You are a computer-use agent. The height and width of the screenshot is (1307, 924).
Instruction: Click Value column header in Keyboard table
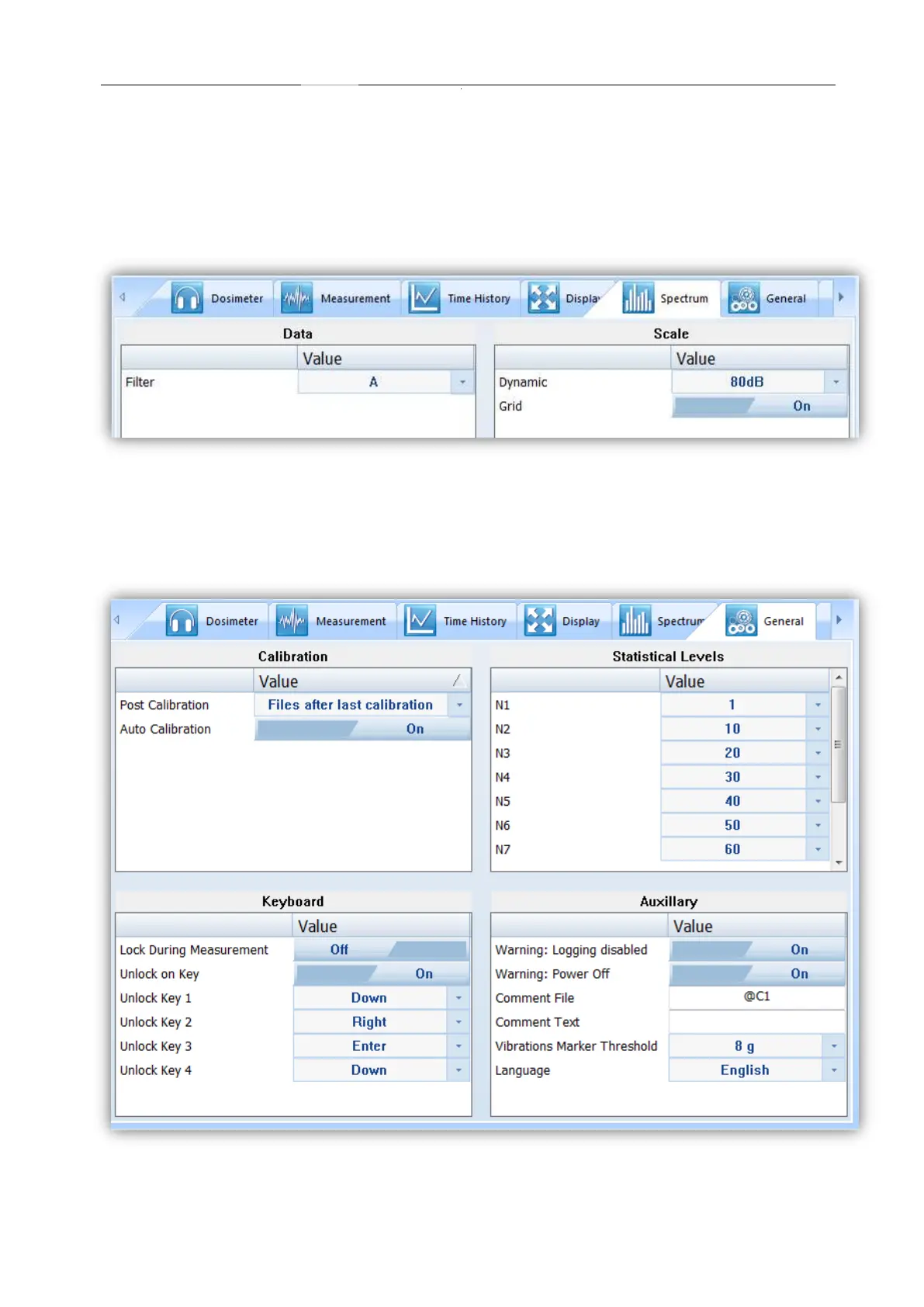tap(381, 926)
